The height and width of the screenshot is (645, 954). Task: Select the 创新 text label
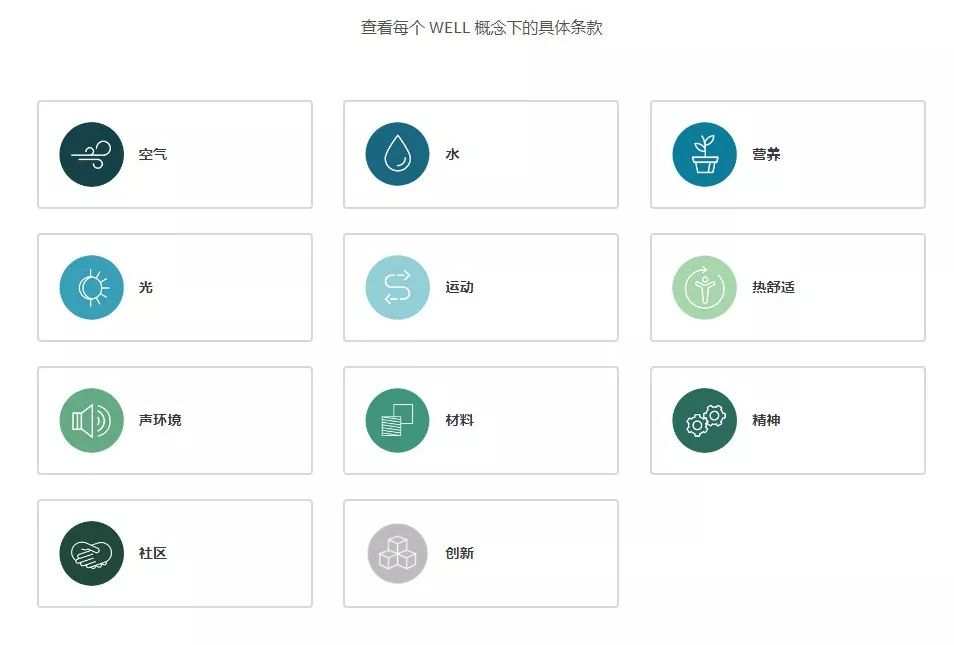[459, 553]
